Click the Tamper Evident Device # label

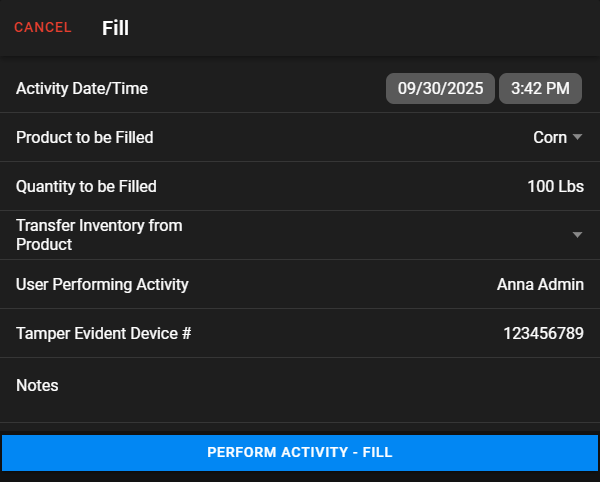click(x=103, y=333)
